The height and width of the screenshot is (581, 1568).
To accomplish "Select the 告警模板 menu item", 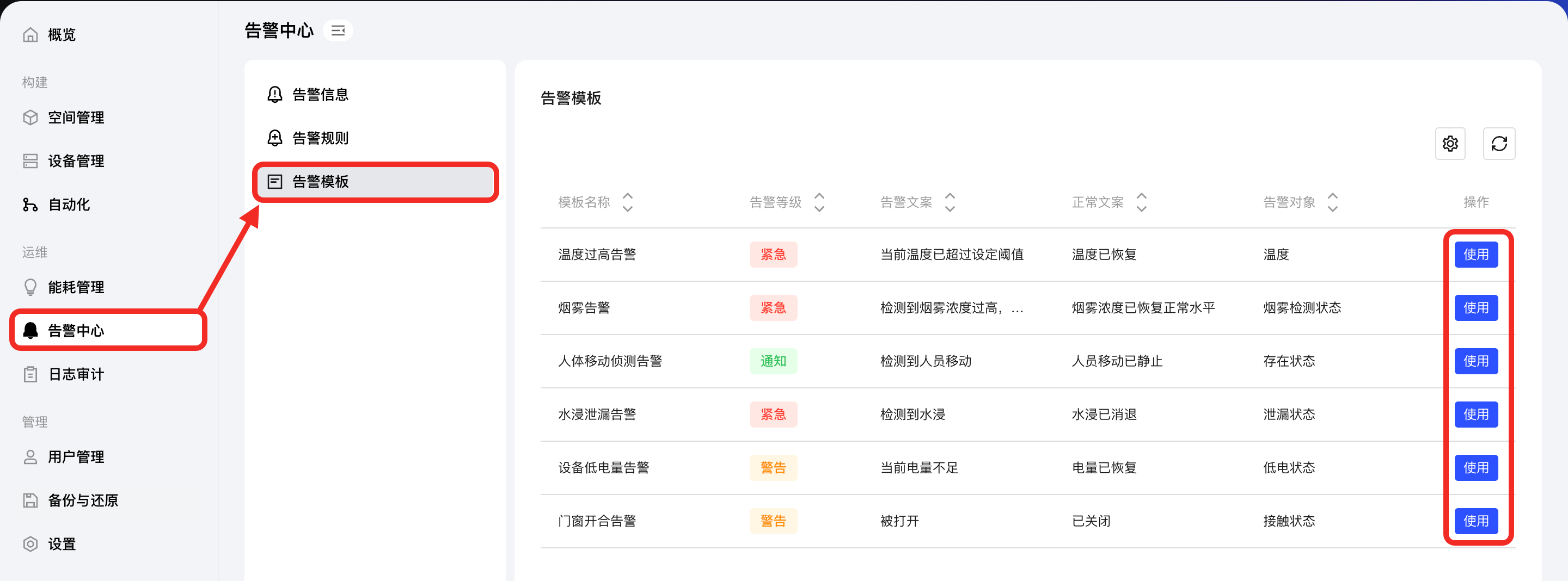I will pos(375,181).
